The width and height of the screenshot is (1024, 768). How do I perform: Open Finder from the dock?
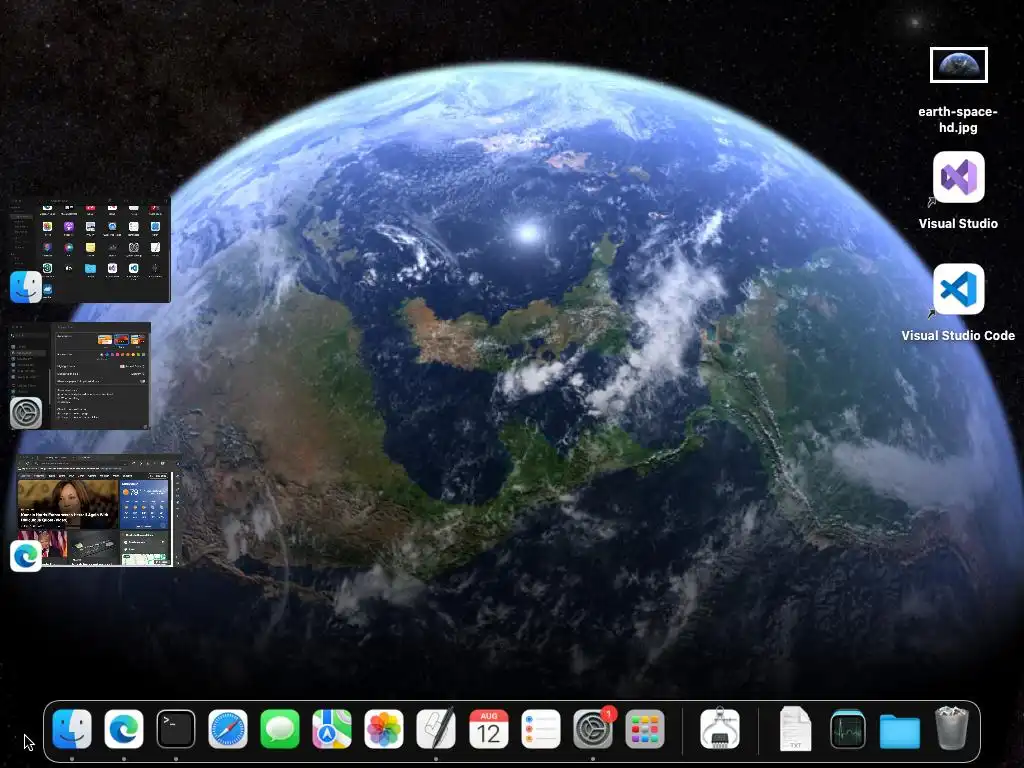click(72, 729)
